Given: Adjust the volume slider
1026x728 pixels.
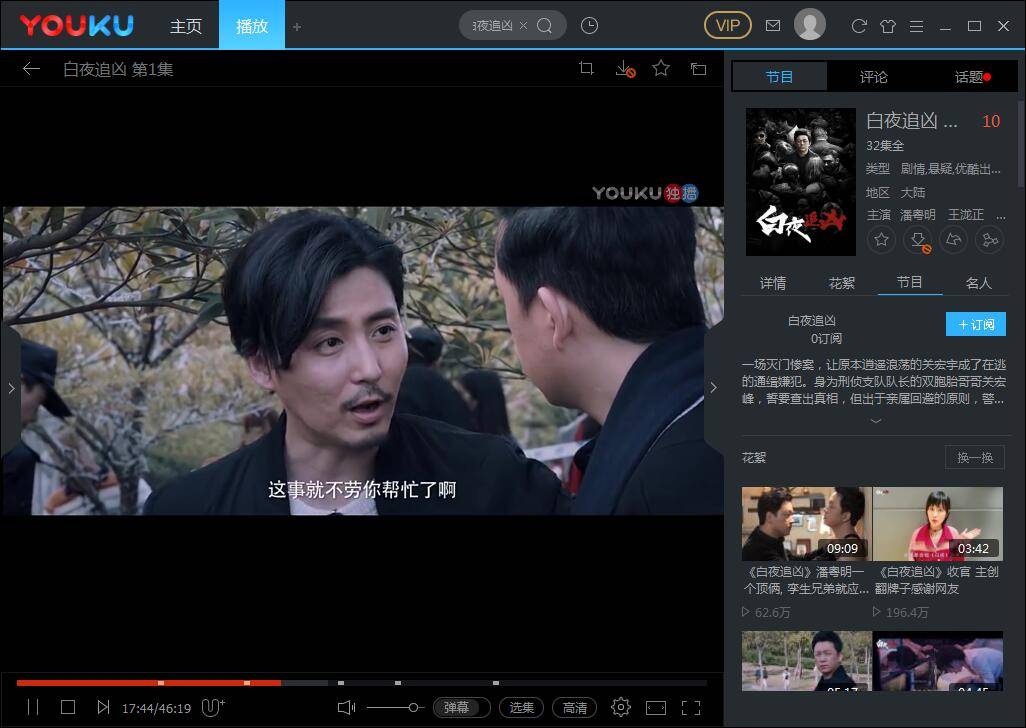Looking at the screenshot, I should [x=395, y=708].
